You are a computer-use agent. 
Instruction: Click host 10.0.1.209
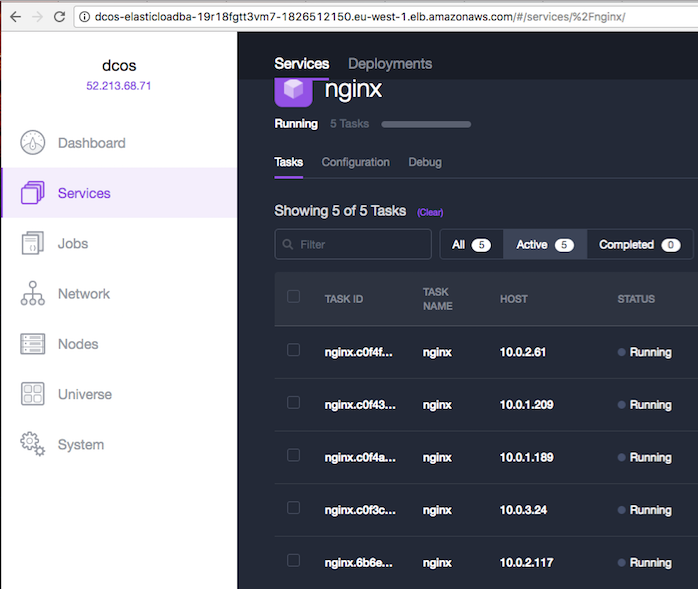527,405
